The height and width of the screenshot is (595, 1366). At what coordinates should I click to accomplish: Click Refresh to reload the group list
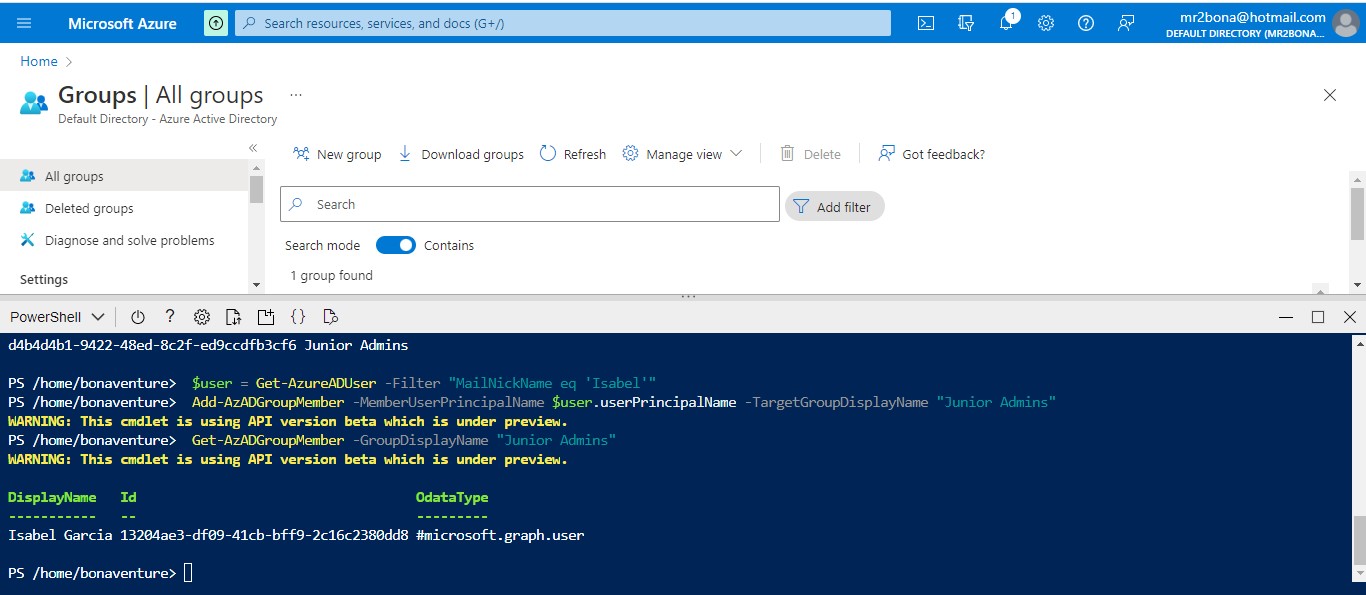pos(572,153)
